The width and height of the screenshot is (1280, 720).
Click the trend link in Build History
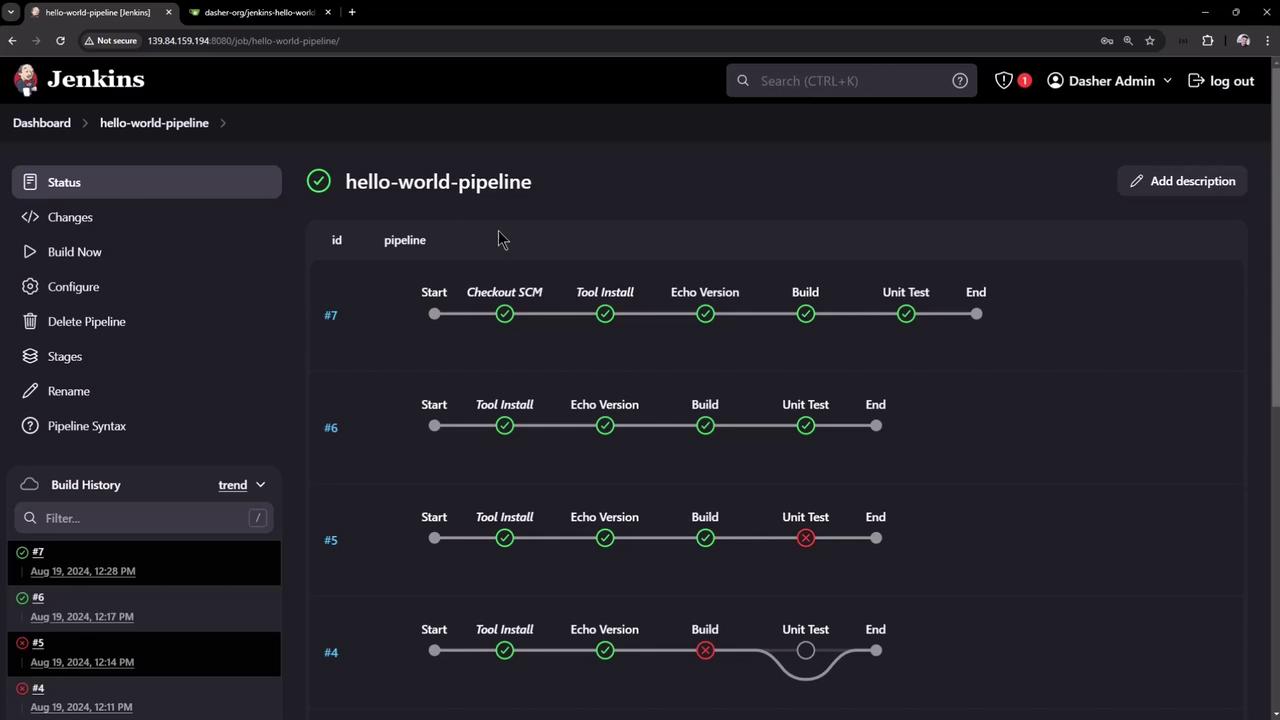coord(233,485)
